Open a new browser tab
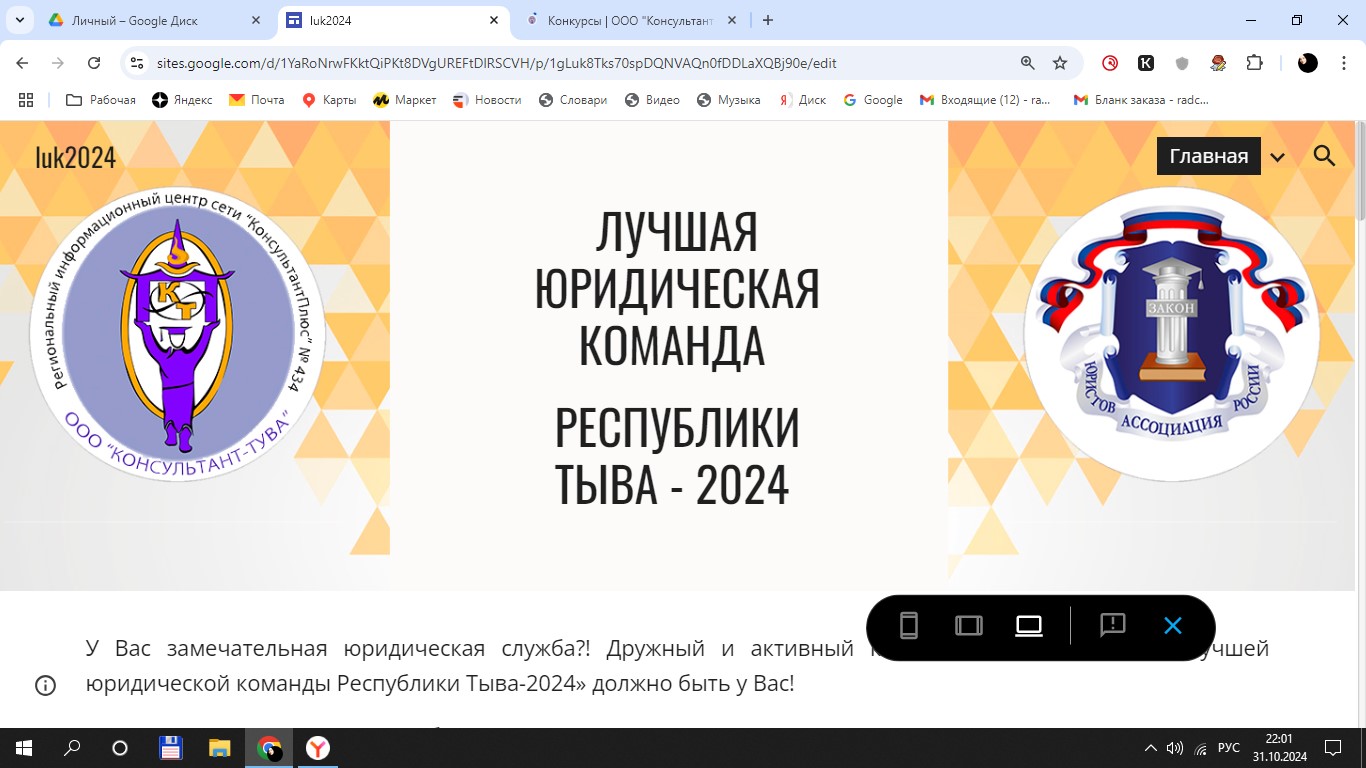The height and width of the screenshot is (768, 1366). coord(768,20)
